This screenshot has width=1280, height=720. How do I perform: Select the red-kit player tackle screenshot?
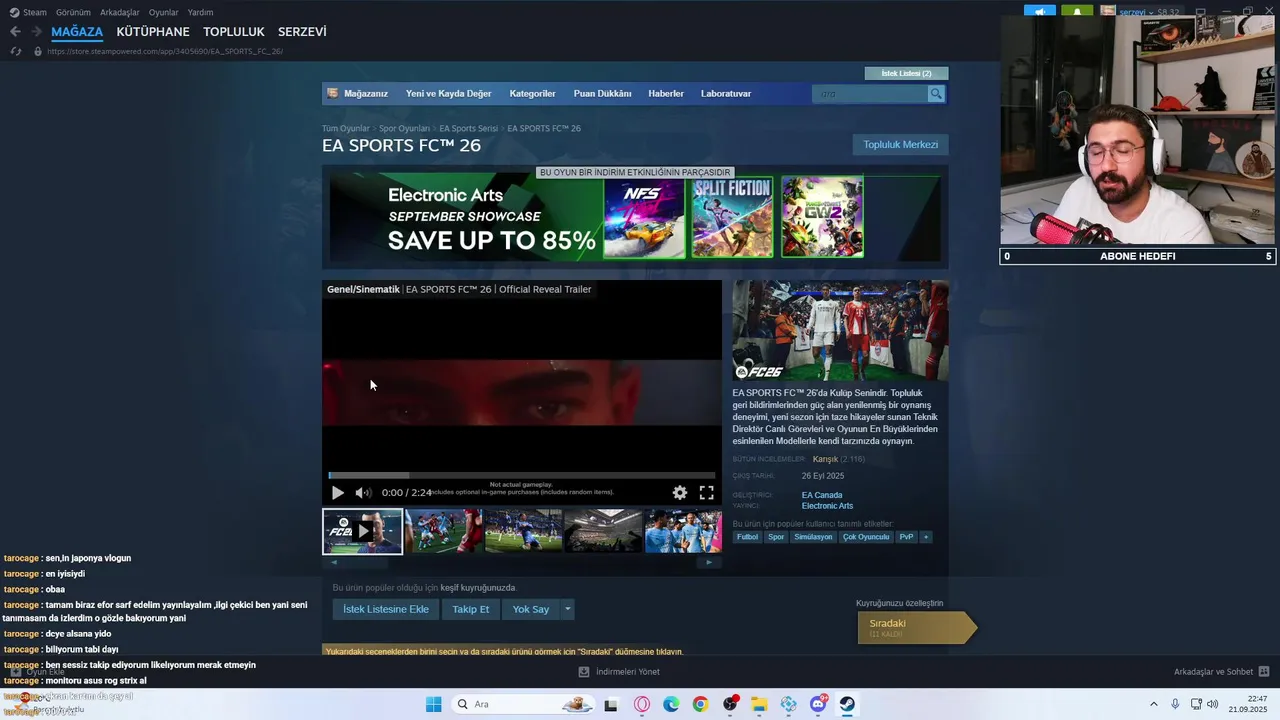click(443, 531)
